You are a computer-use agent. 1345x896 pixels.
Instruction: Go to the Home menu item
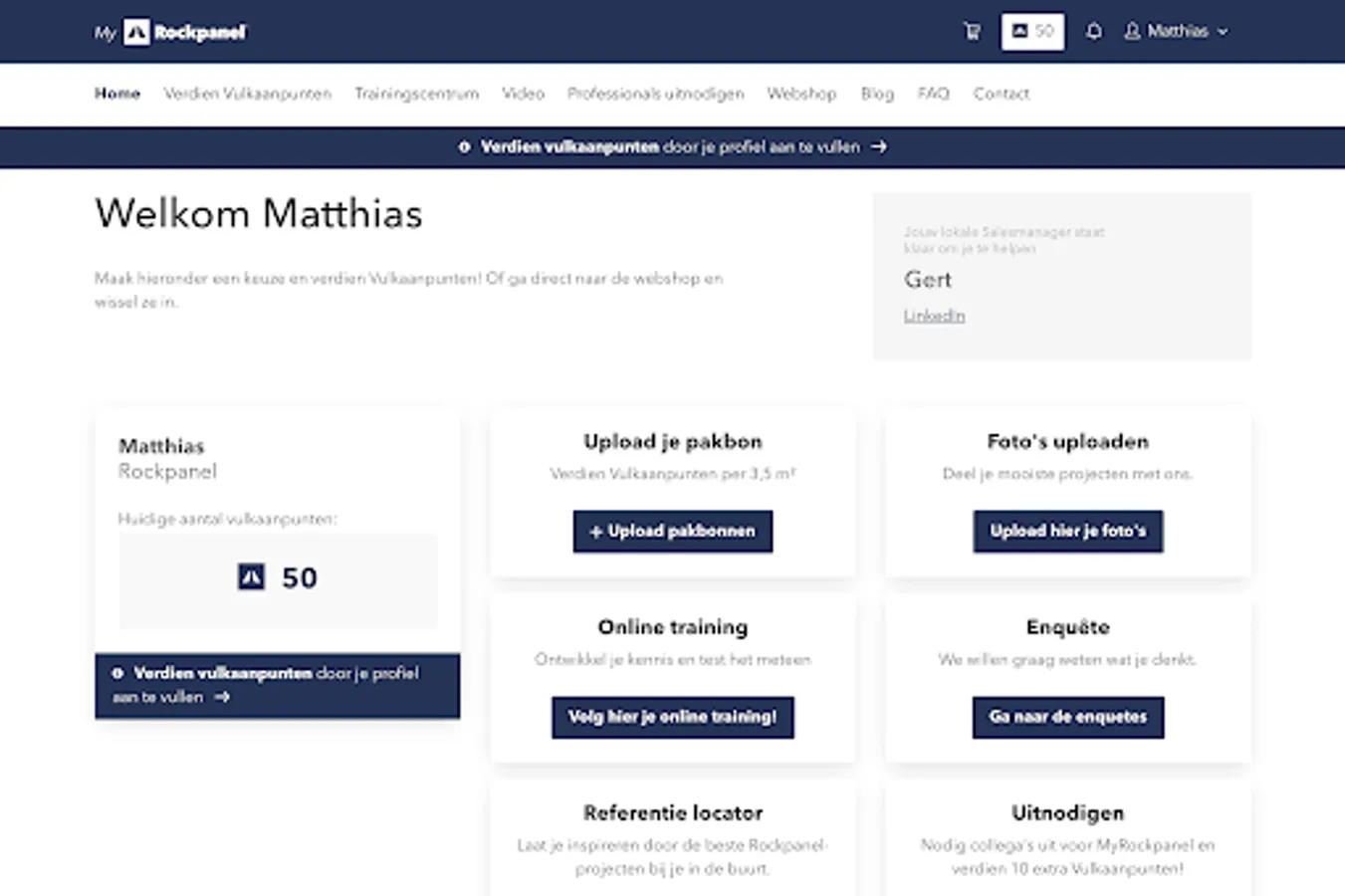click(x=117, y=94)
